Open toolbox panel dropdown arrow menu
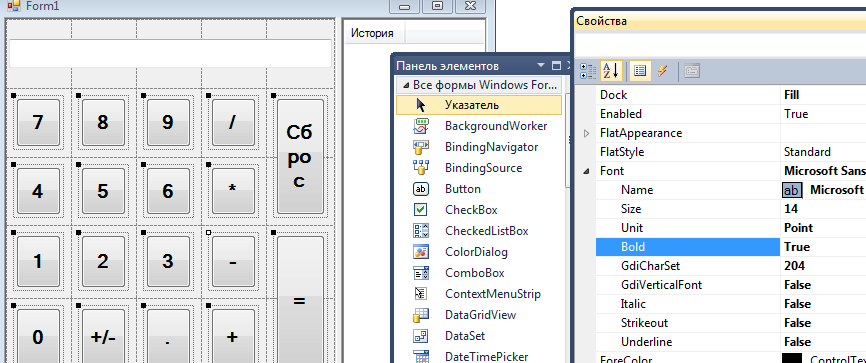This screenshot has width=866, height=363. (x=541, y=66)
